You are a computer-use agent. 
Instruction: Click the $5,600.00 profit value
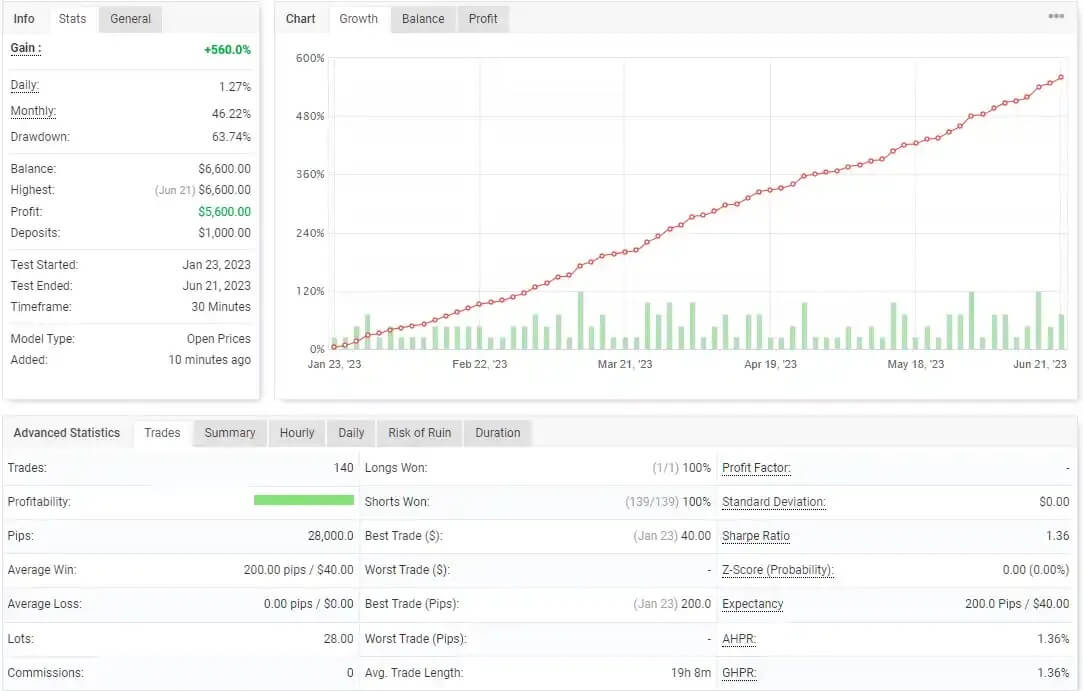coord(224,211)
